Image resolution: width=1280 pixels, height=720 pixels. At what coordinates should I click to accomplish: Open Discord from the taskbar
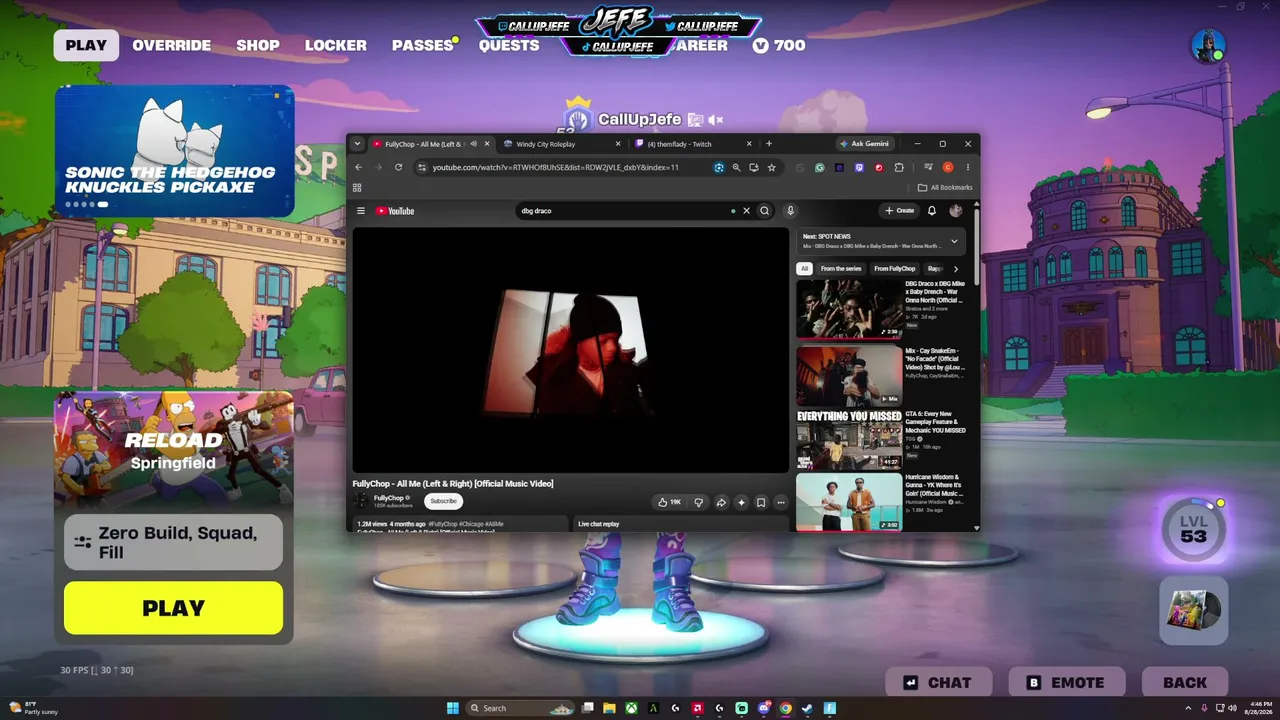pos(764,708)
